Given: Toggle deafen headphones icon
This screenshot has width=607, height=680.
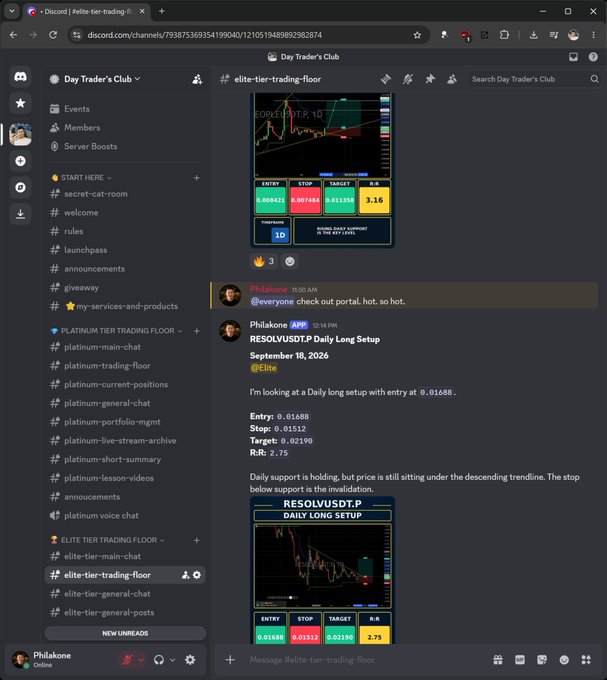Looking at the screenshot, I should (x=159, y=660).
